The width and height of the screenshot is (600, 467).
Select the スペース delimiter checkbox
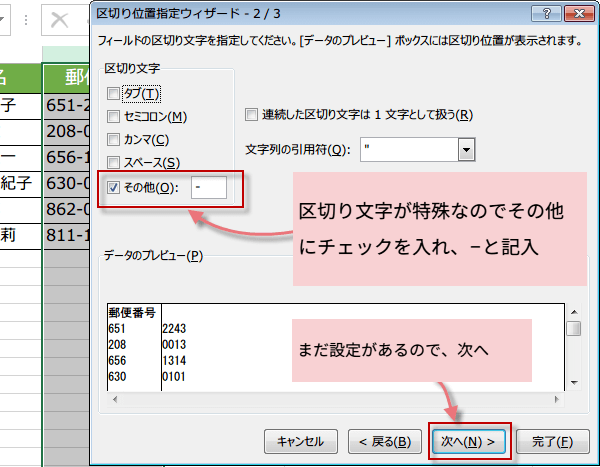coord(114,162)
